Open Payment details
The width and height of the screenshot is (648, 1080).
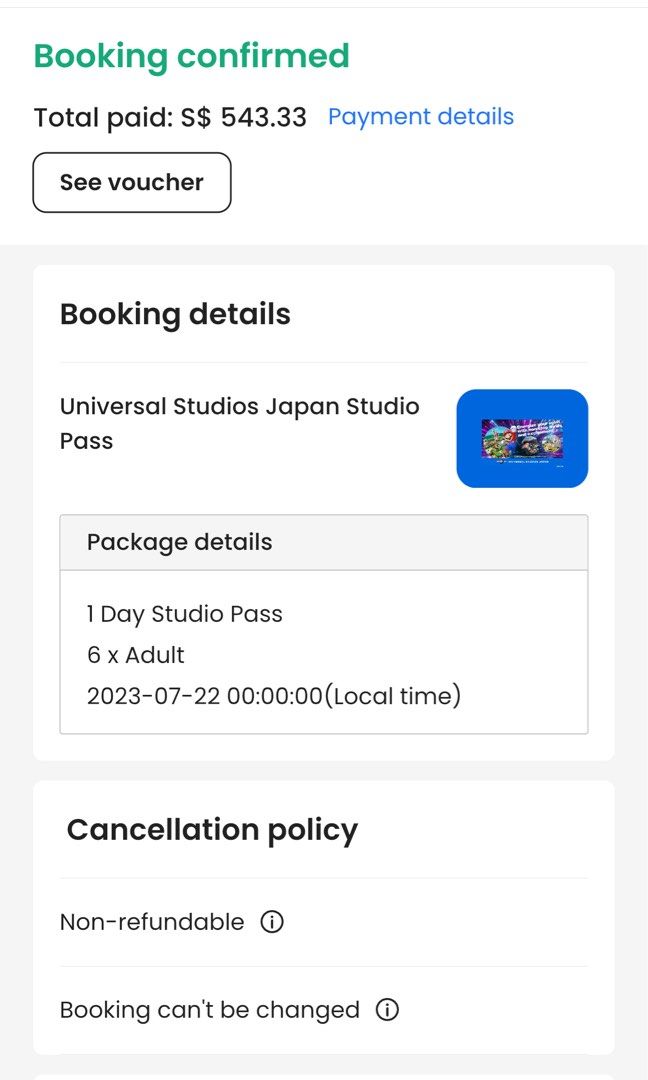pos(420,117)
